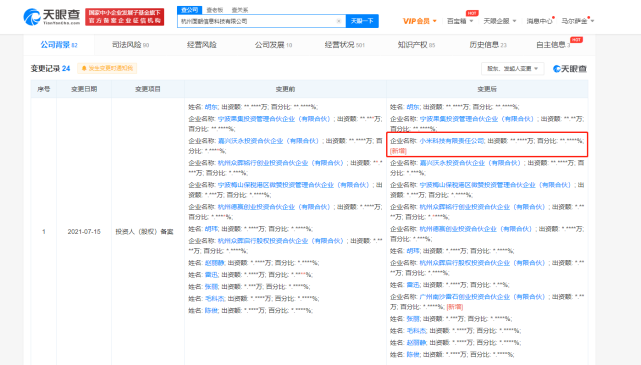Image resolution: width=641 pixels, height=365 pixels.
Task: Switch to the 知识产权 tab
Action: tap(416, 45)
